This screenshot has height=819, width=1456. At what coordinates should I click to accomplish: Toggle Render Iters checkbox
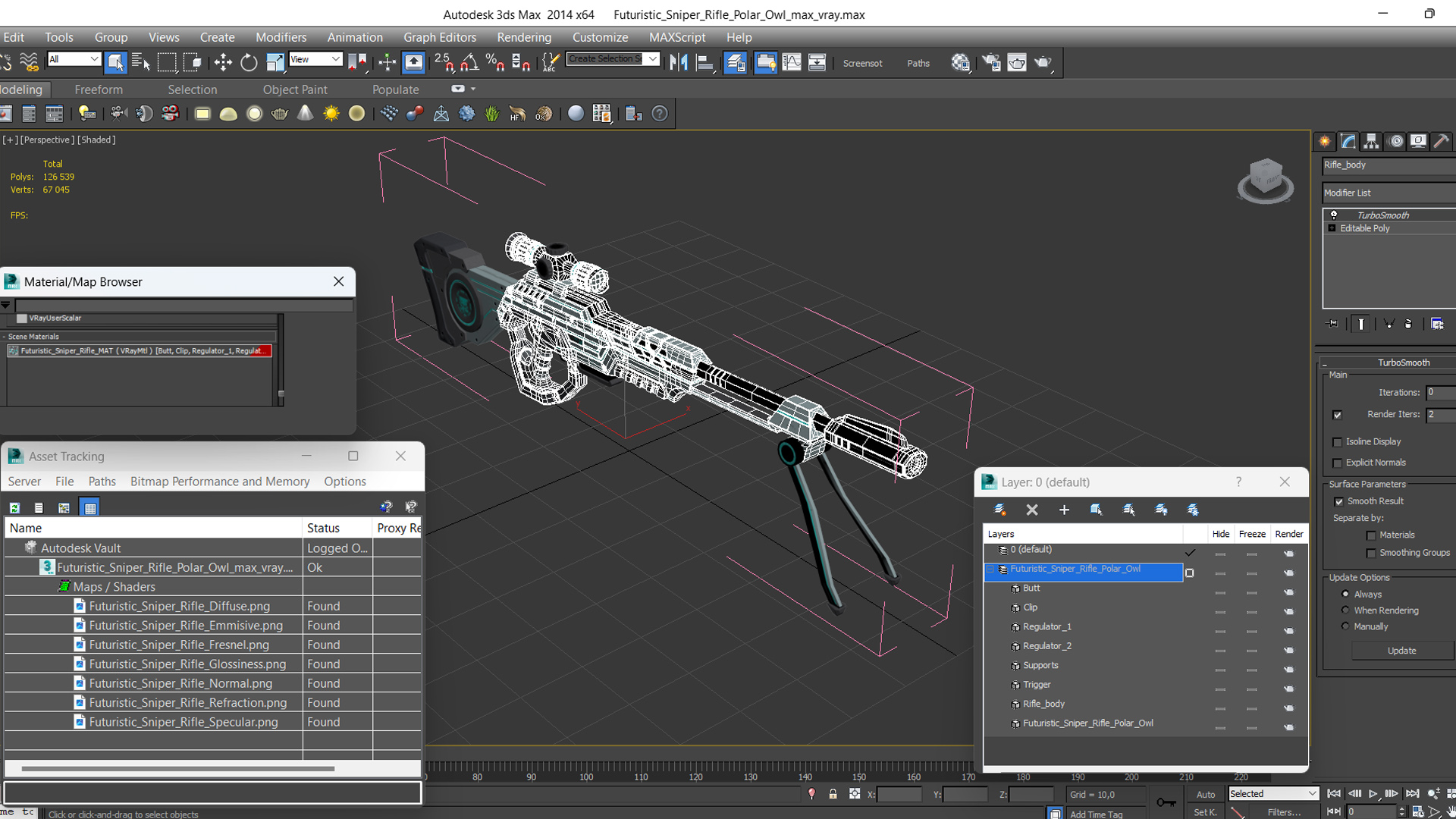[1338, 415]
